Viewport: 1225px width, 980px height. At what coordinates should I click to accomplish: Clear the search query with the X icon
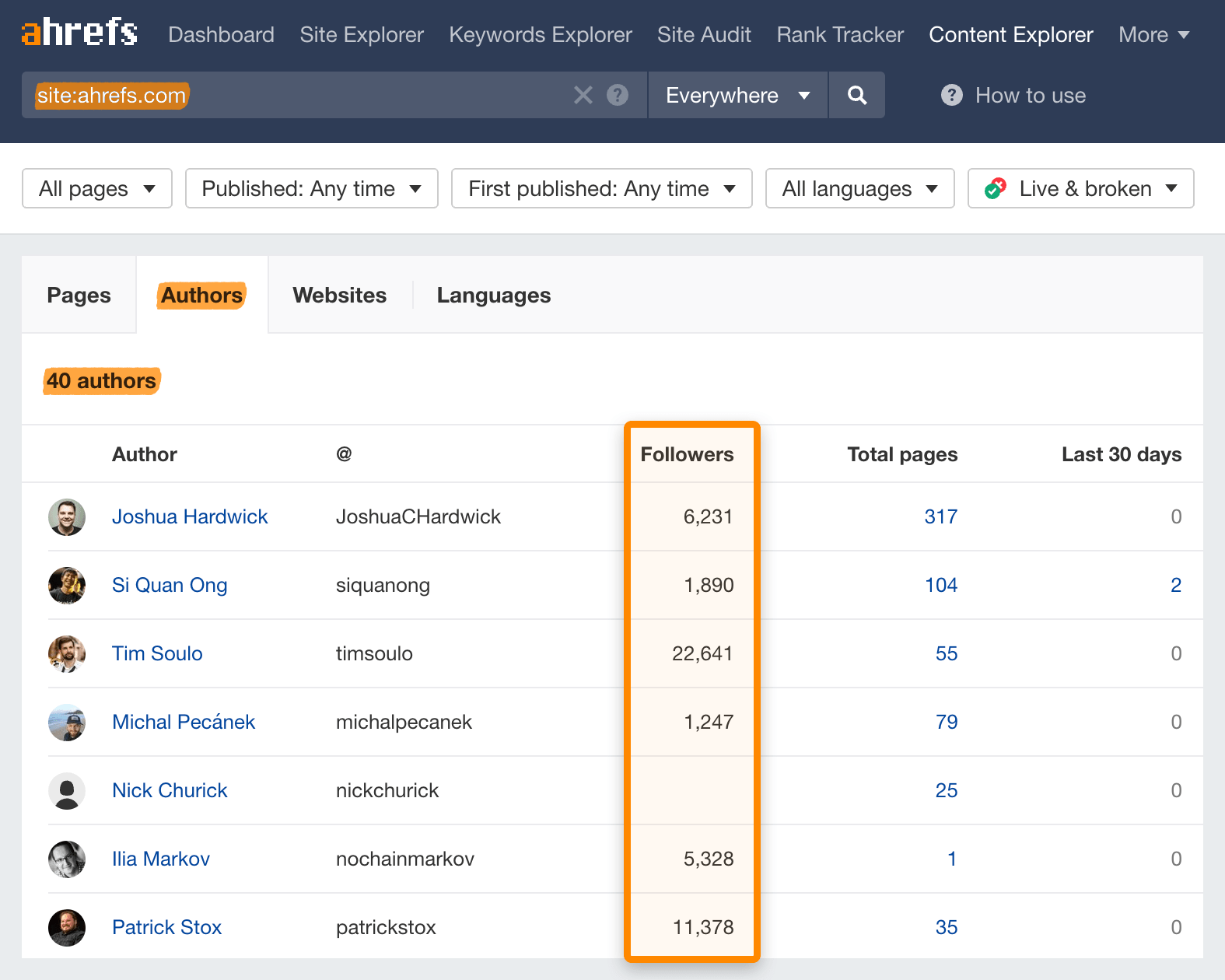pos(583,95)
